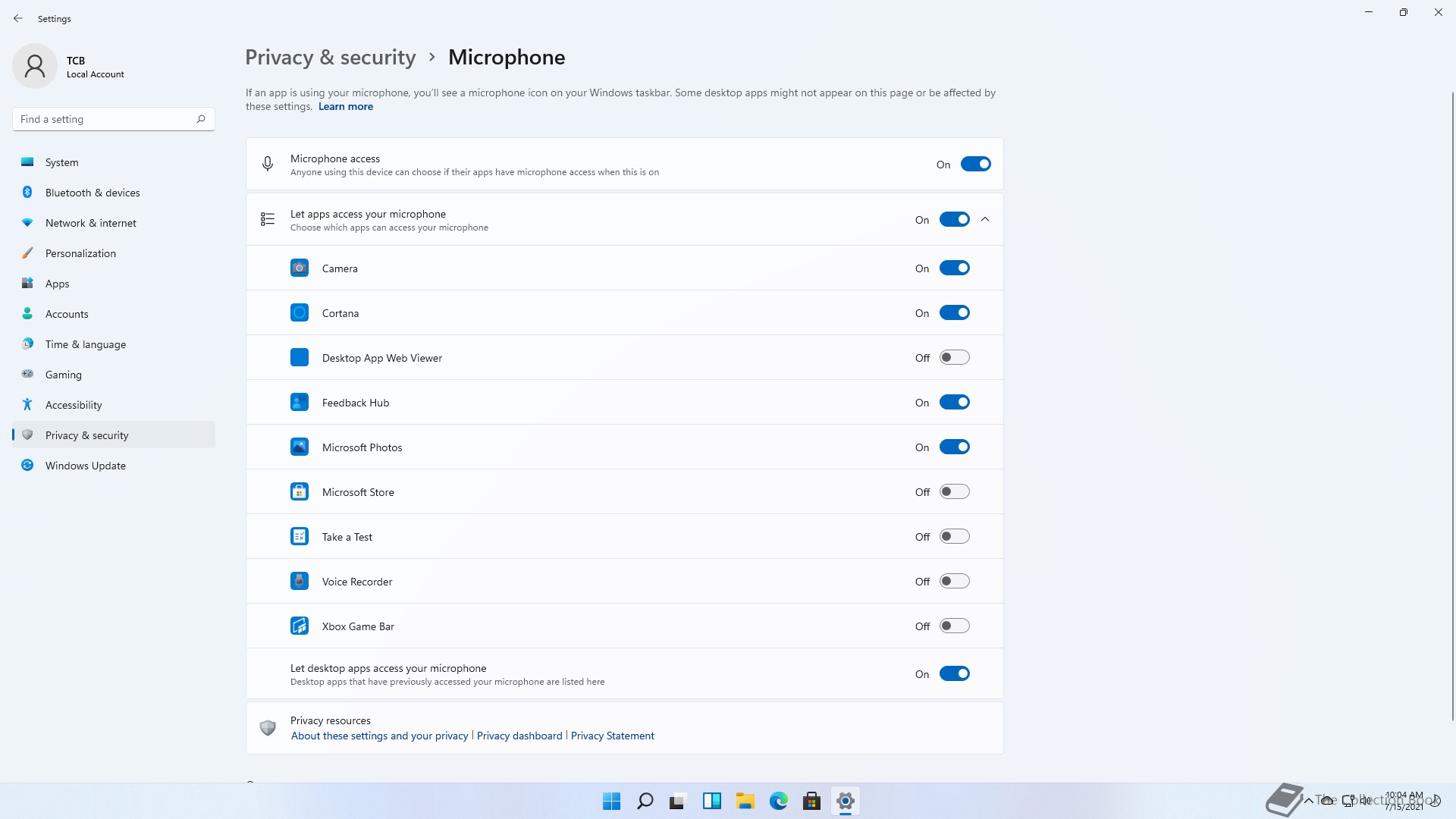Click the Feedback Hub app icon
This screenshot has height=819, width=1456.
[x=300, y=402]
